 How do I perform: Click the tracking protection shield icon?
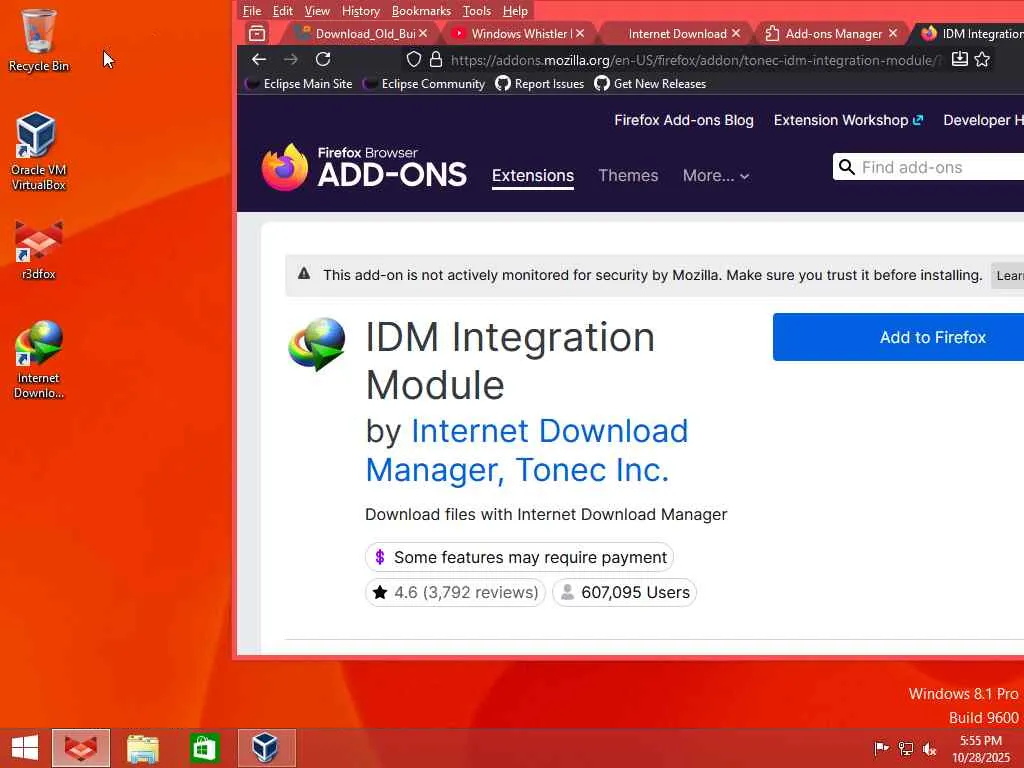[x=413, y=59]
